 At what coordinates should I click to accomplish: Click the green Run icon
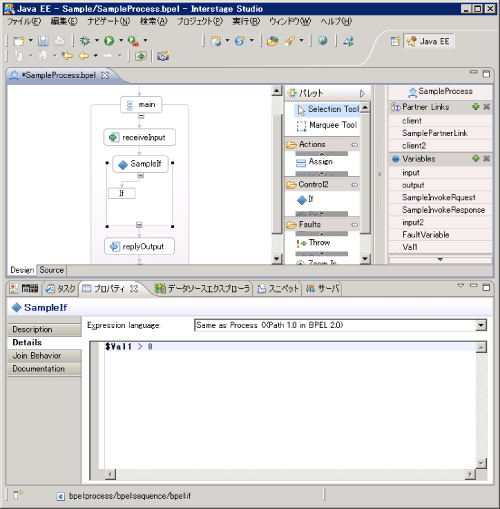[109, 41]
